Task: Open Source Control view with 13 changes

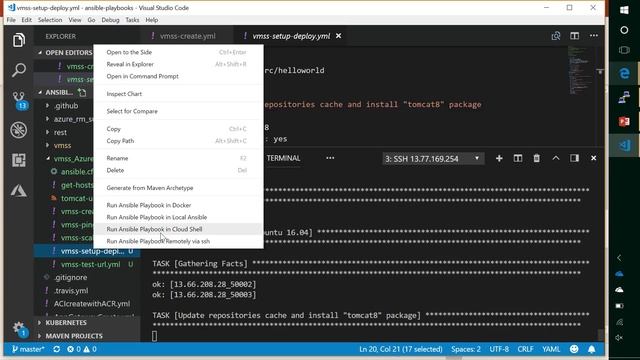Action: 19,100
